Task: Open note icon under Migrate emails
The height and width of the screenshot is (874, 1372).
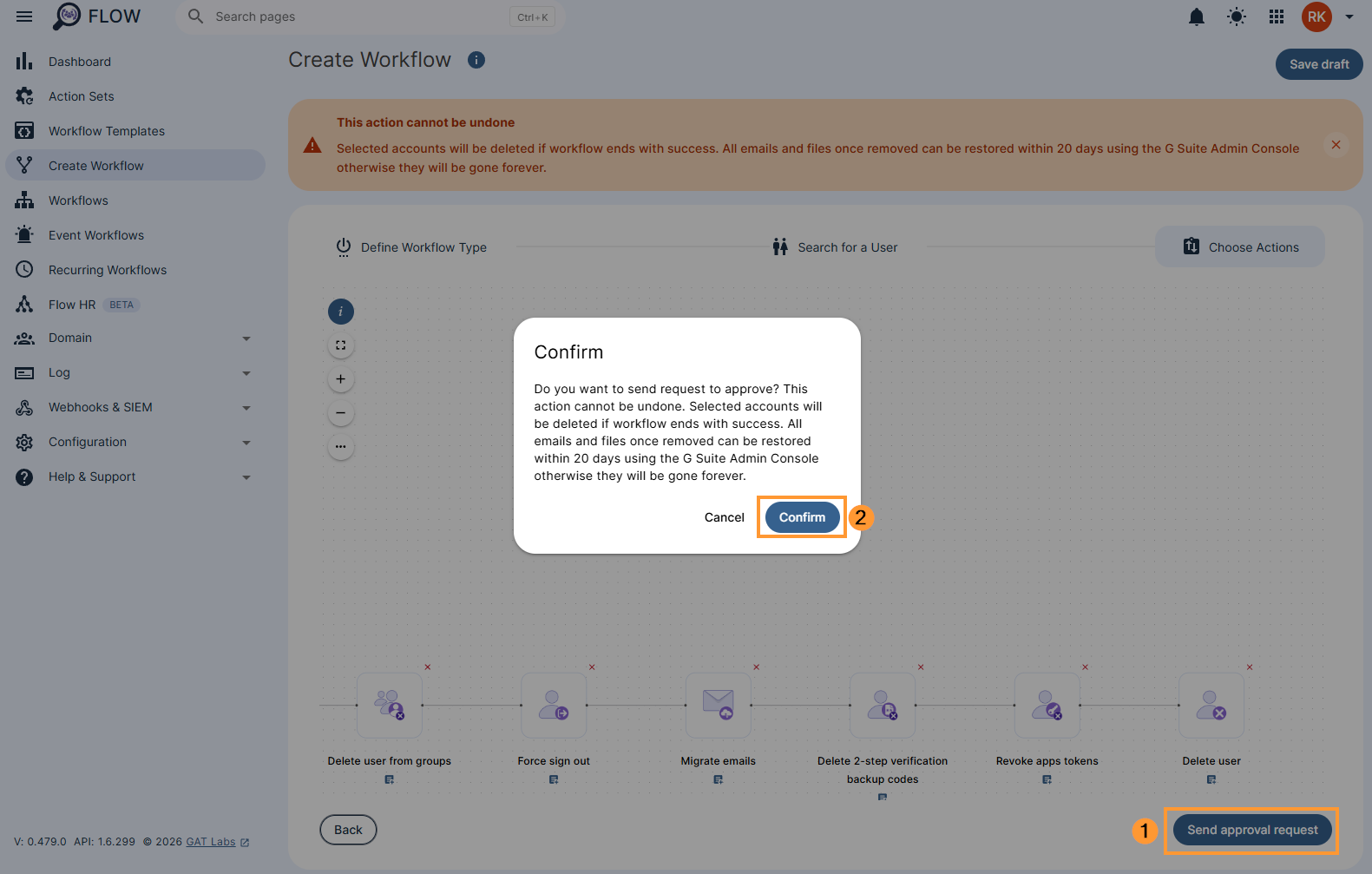Action: click(x=719, y=779)
